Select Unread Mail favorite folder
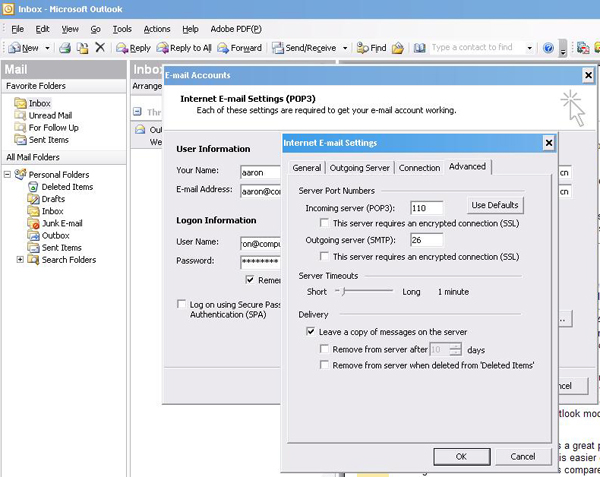600x477 pixels. pyautogui.click(x=50, y=115)
